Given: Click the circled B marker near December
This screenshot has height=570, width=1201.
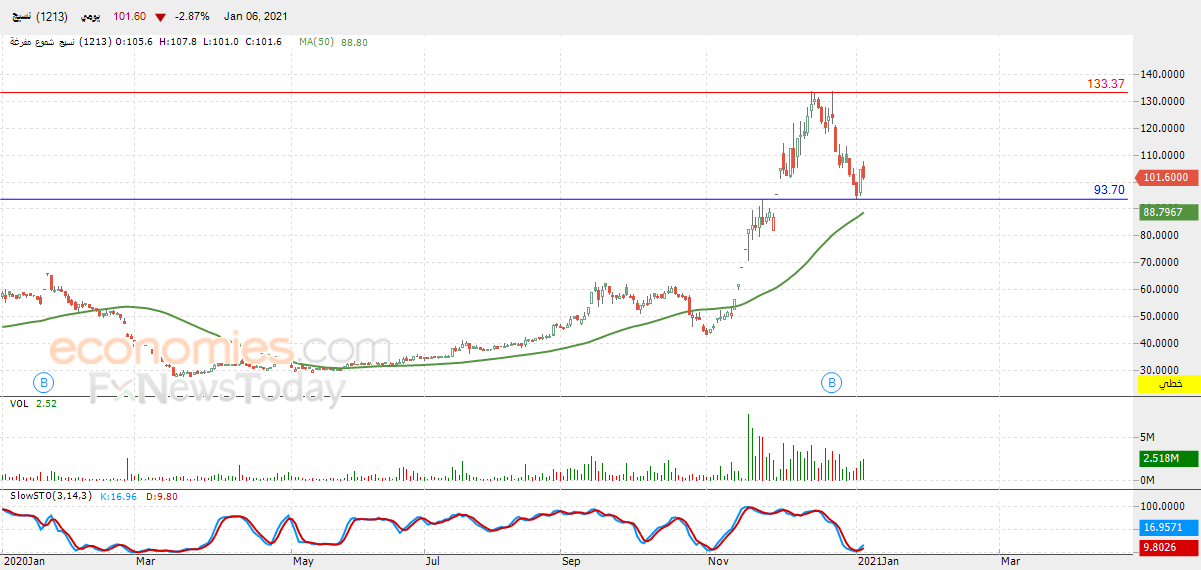Looking at the screenshot, I should tap(832, 381).
